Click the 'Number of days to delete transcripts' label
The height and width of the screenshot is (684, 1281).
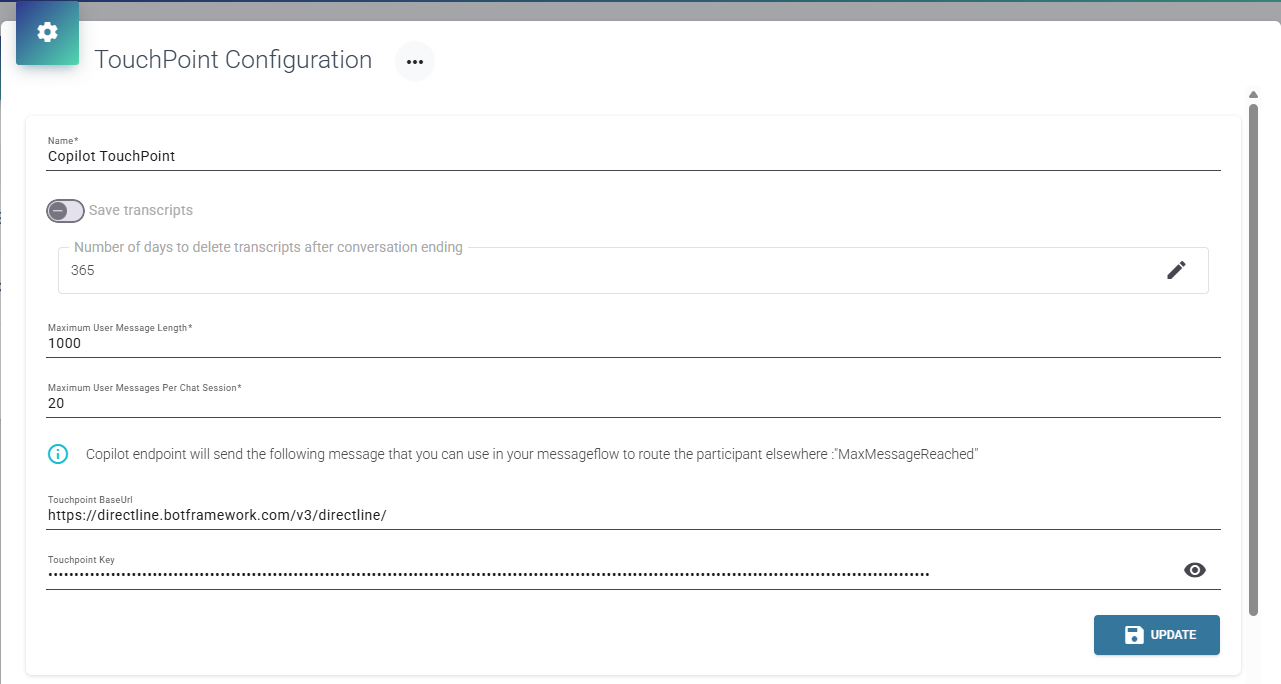[268, 247]
